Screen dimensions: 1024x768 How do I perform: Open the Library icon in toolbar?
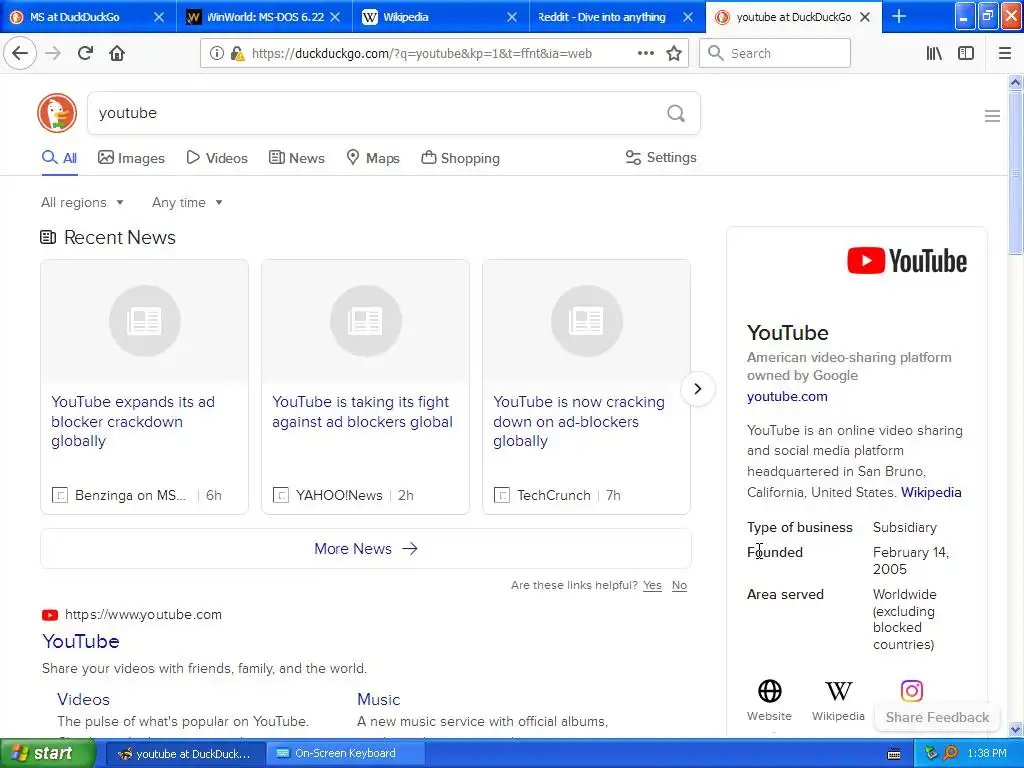(x=935, y=54)
